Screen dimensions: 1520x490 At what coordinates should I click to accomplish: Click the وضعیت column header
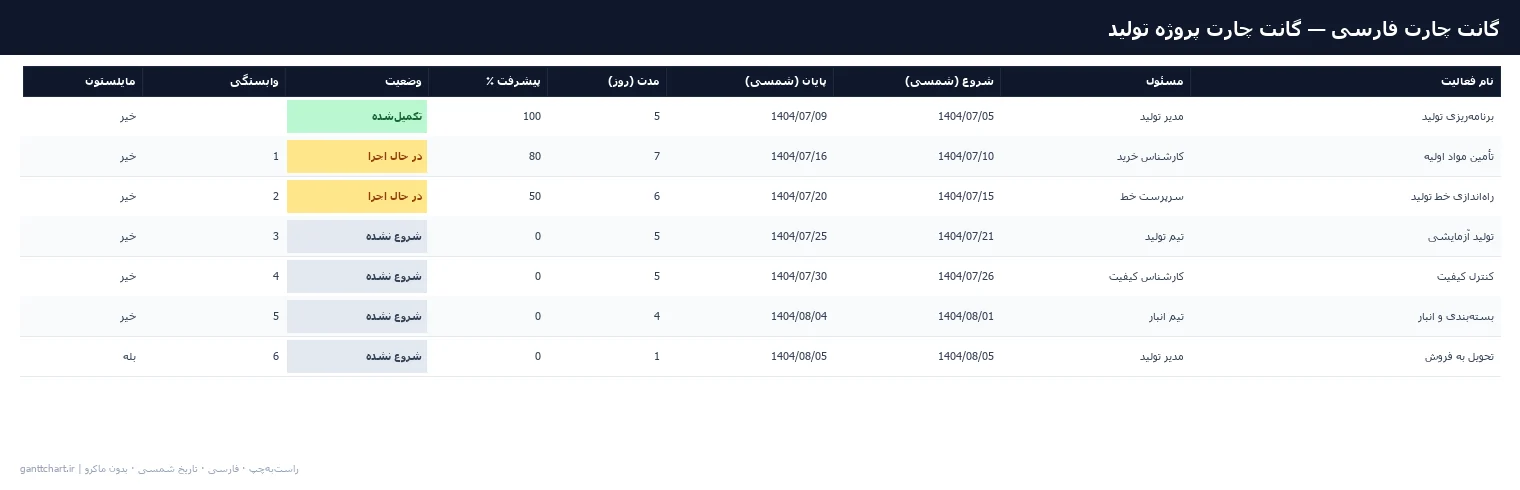pos(357,81)
